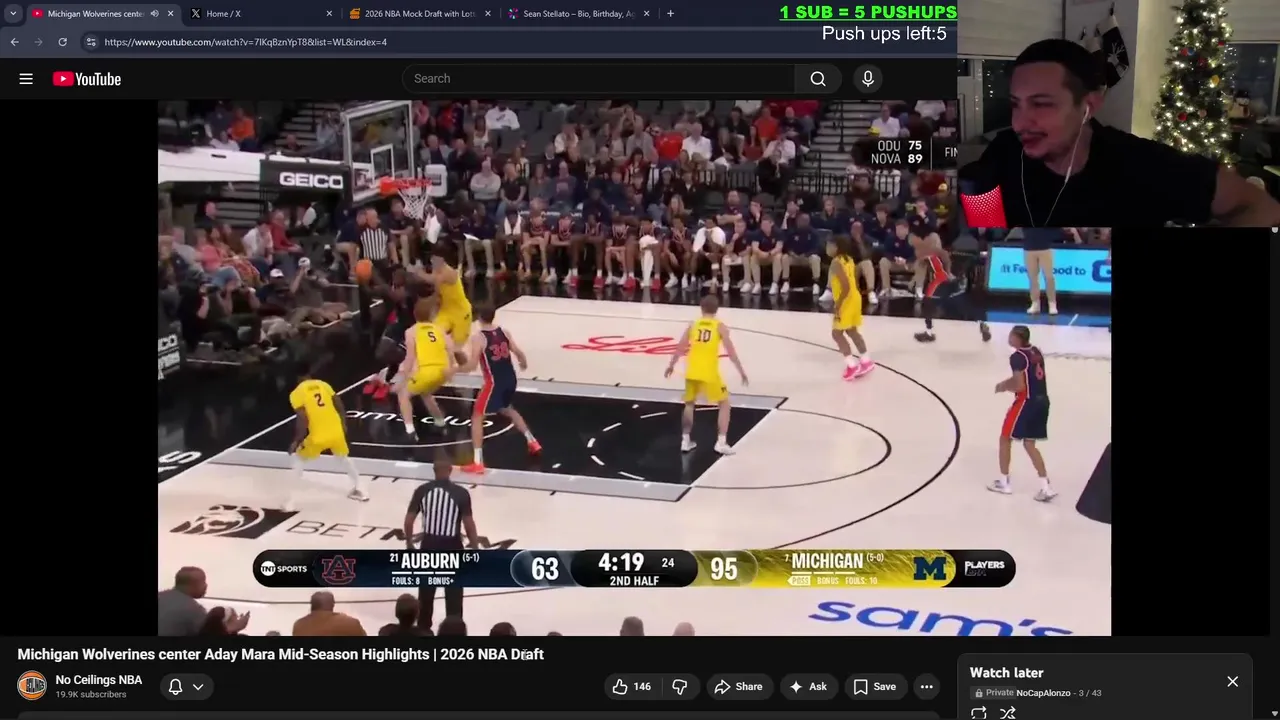This screenshot has height=720, width=1280.
Task: Share the video
Action: [x=738, y=686]
